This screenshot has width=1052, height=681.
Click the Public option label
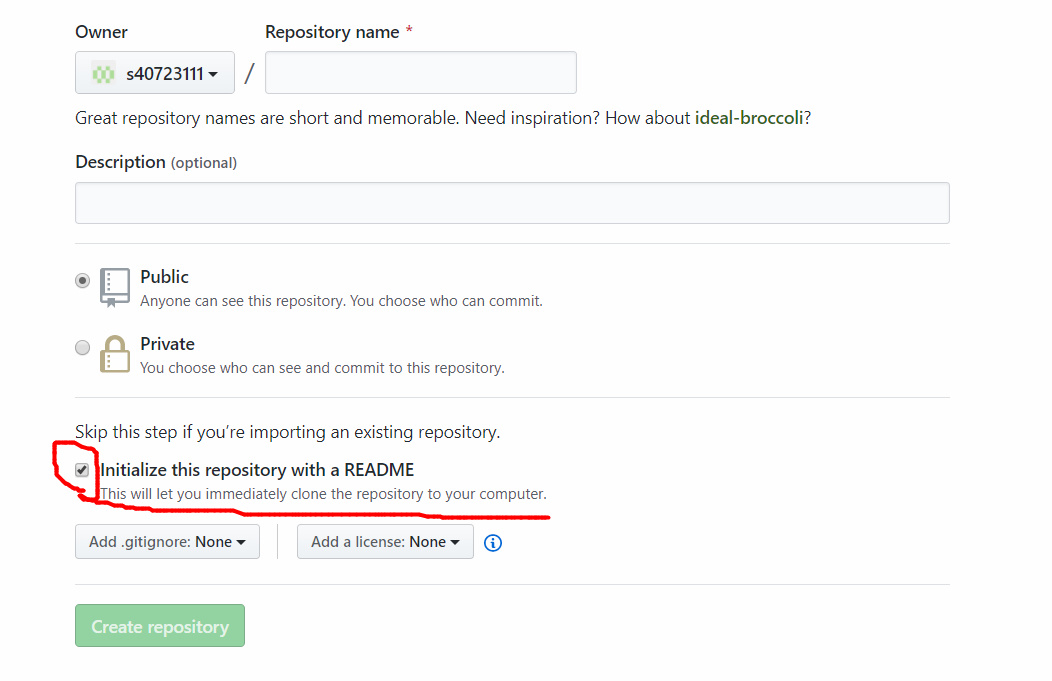(x=164, y=277)
